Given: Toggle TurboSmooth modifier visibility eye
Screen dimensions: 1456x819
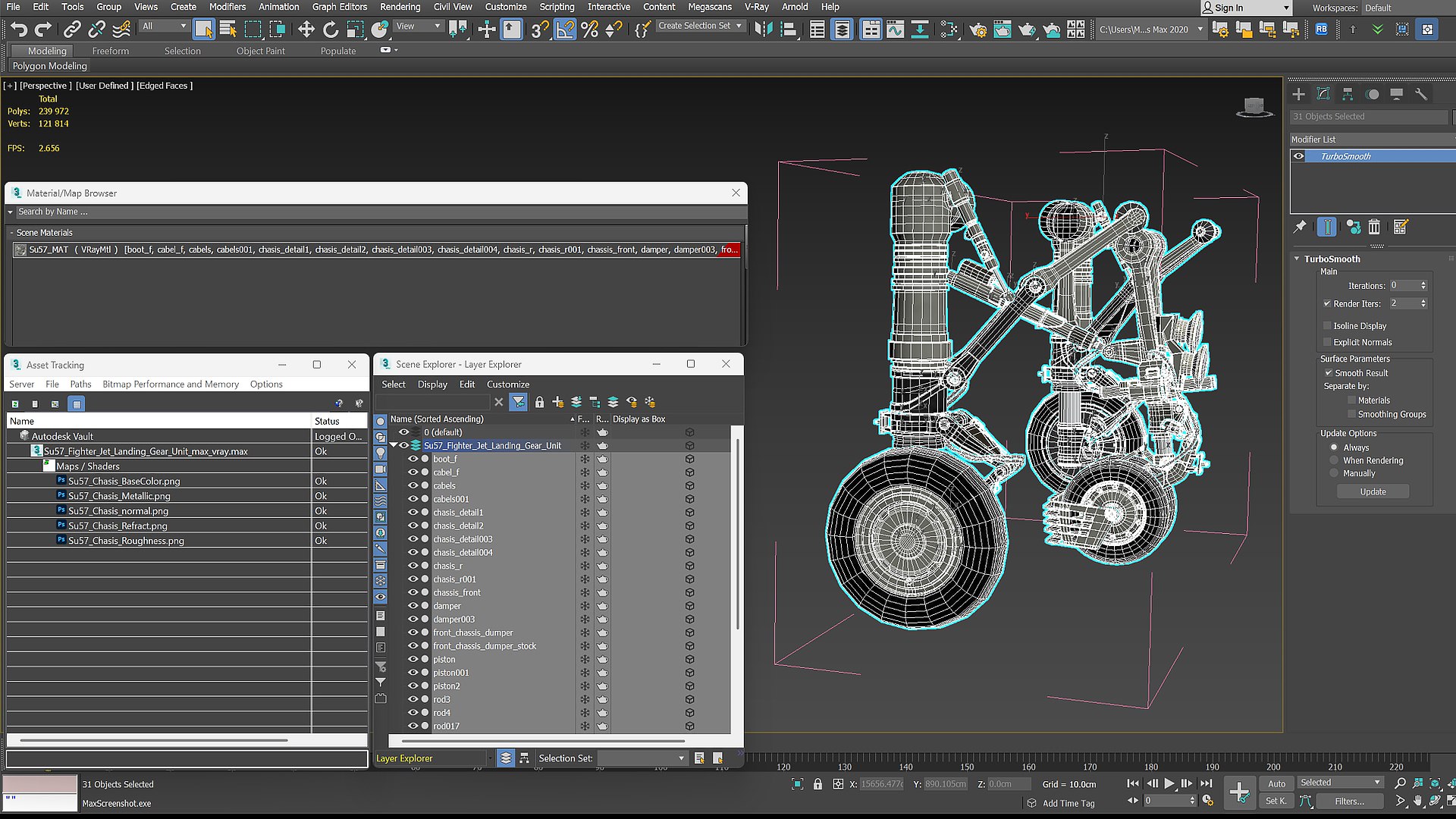Looking at the screenshot, I should (x=1299, y=156).
